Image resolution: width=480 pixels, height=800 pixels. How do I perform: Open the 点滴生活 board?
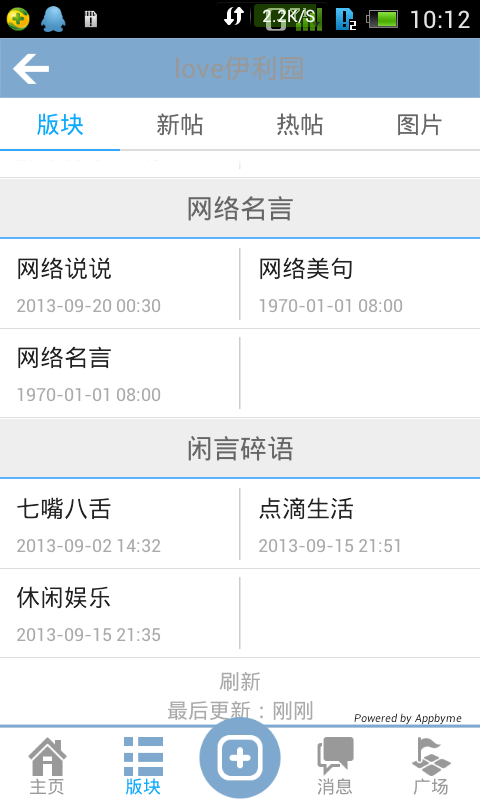360,524
